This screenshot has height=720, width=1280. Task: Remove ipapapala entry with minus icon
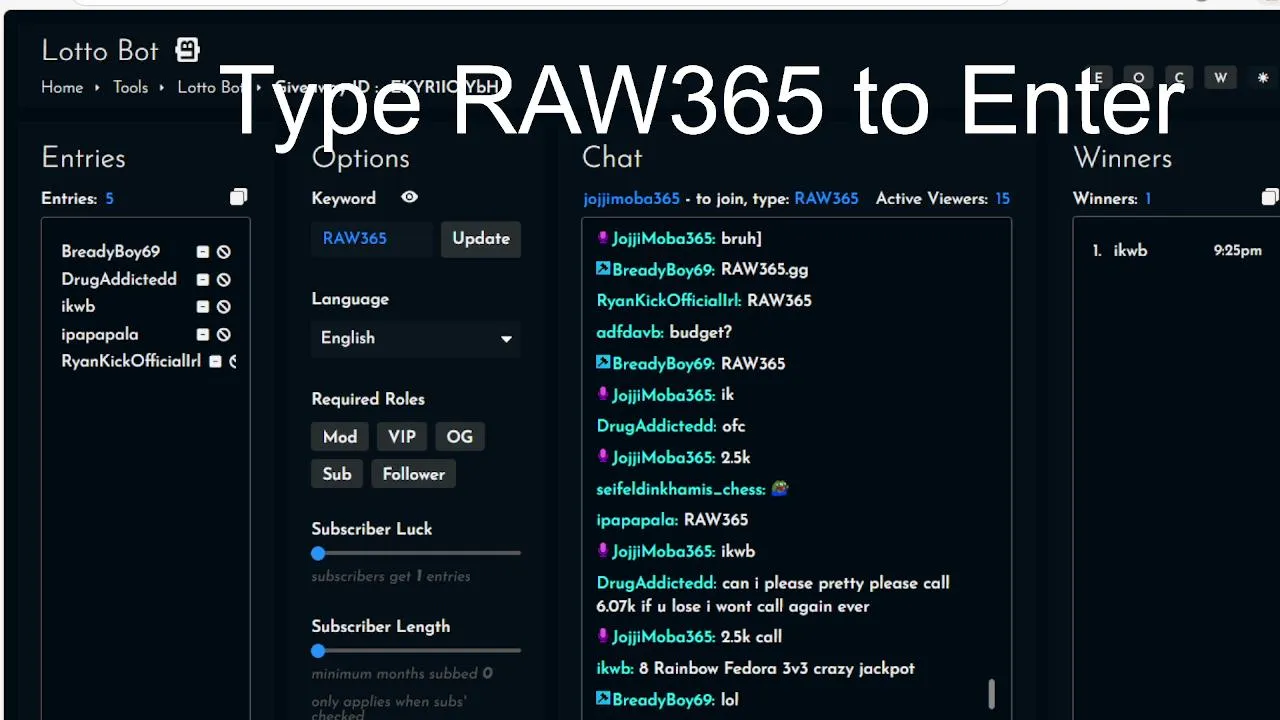[x=203, y=335]
